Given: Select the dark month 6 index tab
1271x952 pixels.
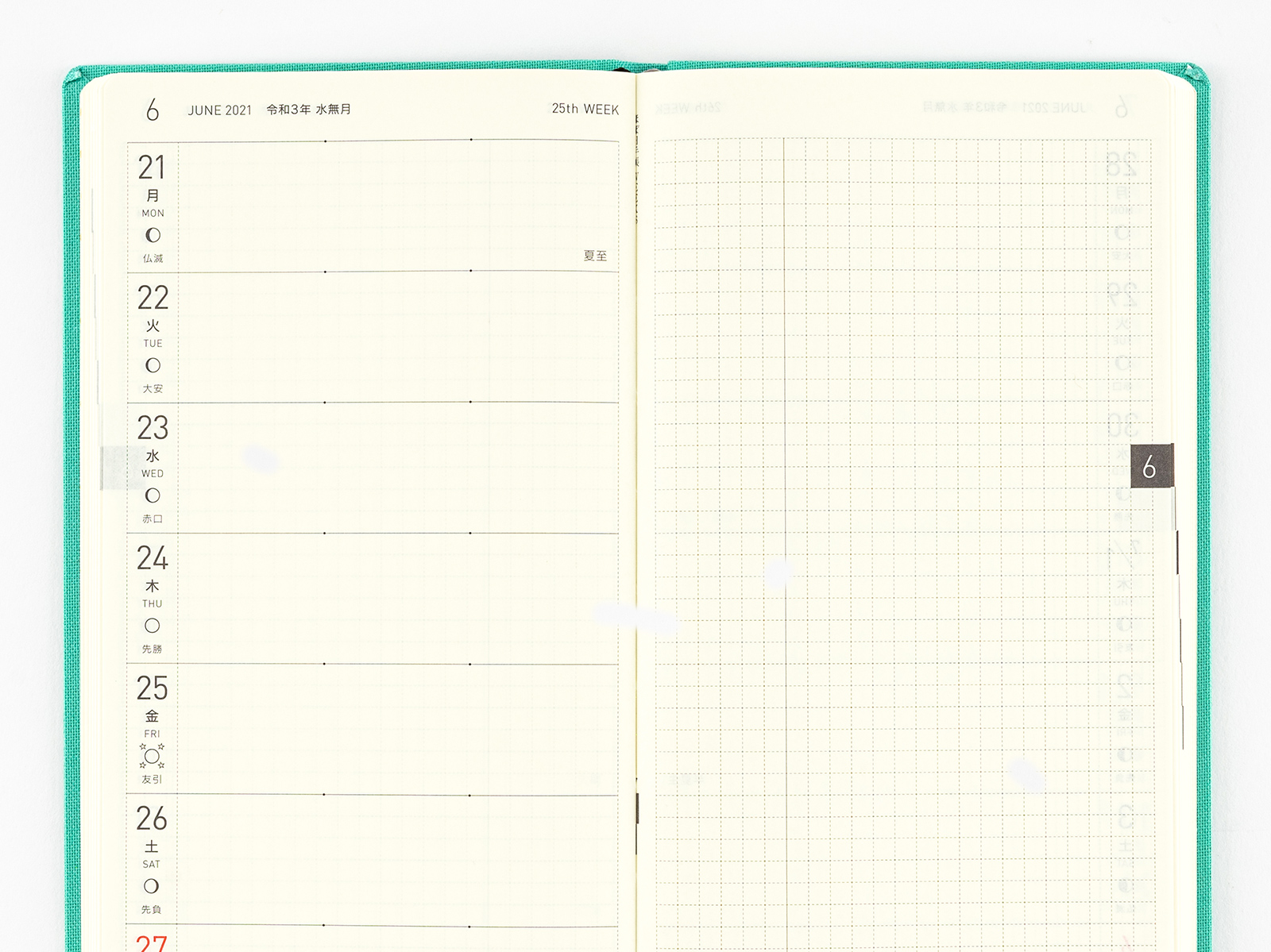Looking at the screenshot, I should coord(1150,467).
